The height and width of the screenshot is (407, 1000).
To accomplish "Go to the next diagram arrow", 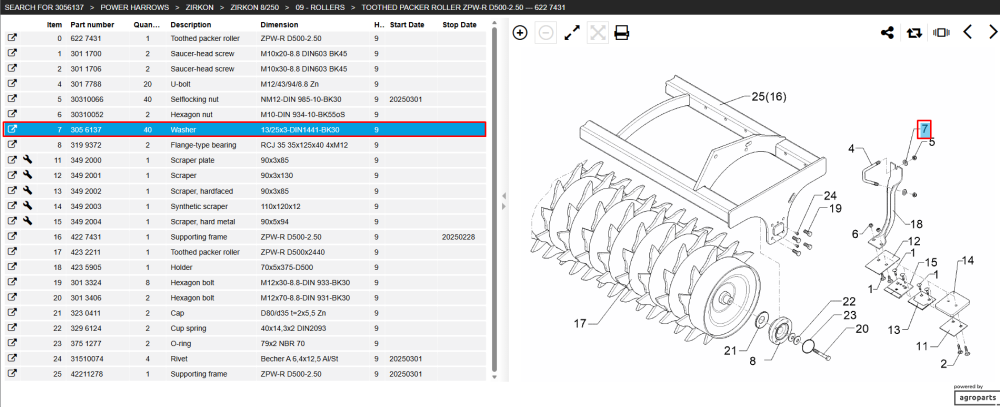I will click(992, 32).
